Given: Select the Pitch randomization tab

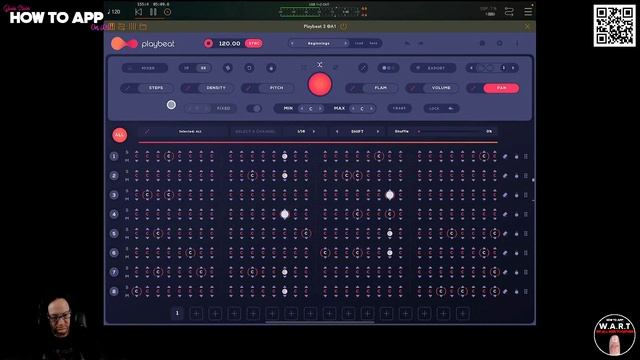Looking at the screenshot, I should coord(276,88).
